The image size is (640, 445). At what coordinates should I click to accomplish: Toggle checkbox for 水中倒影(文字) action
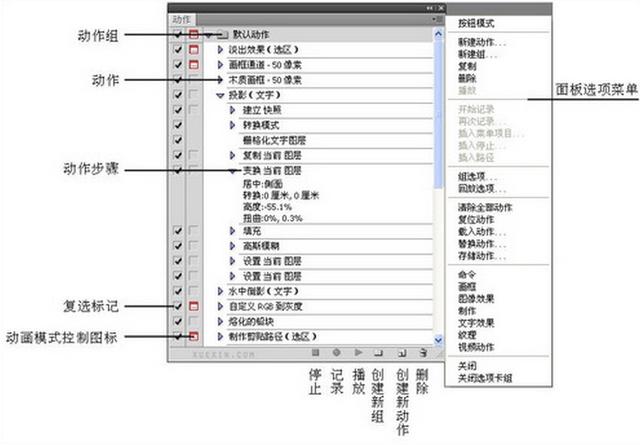point(177,290)
